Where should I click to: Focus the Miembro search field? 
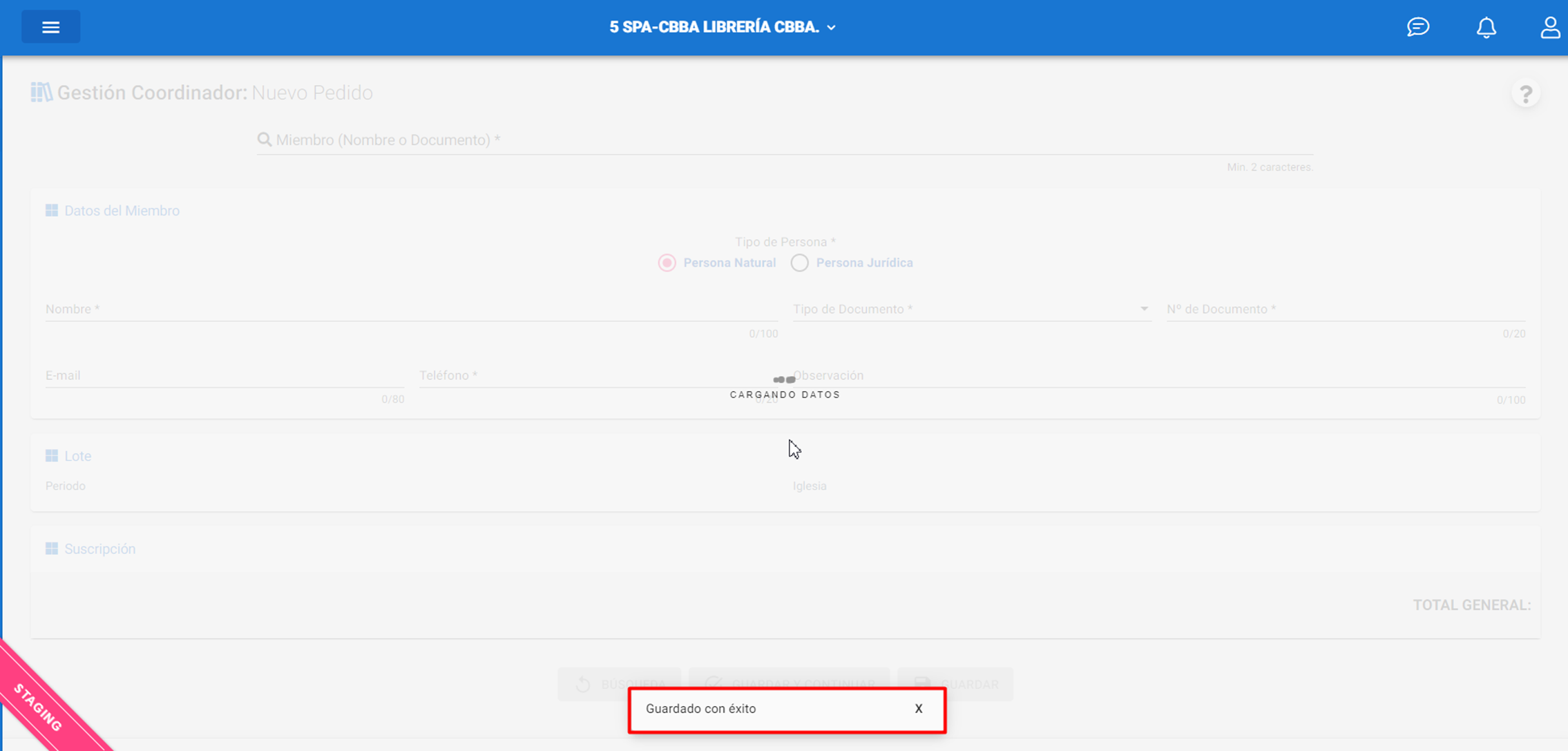785,140
